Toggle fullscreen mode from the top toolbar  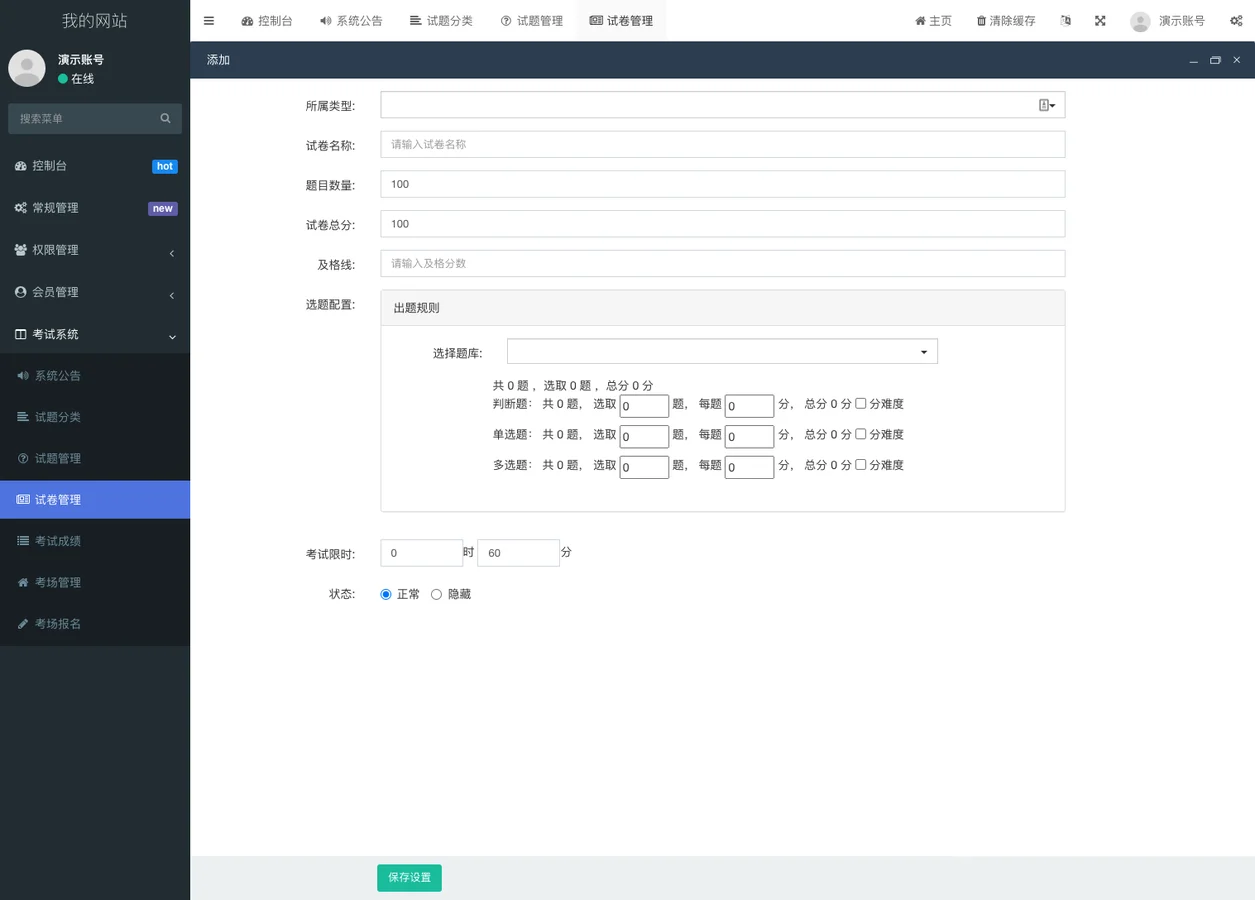[1100, 20]
